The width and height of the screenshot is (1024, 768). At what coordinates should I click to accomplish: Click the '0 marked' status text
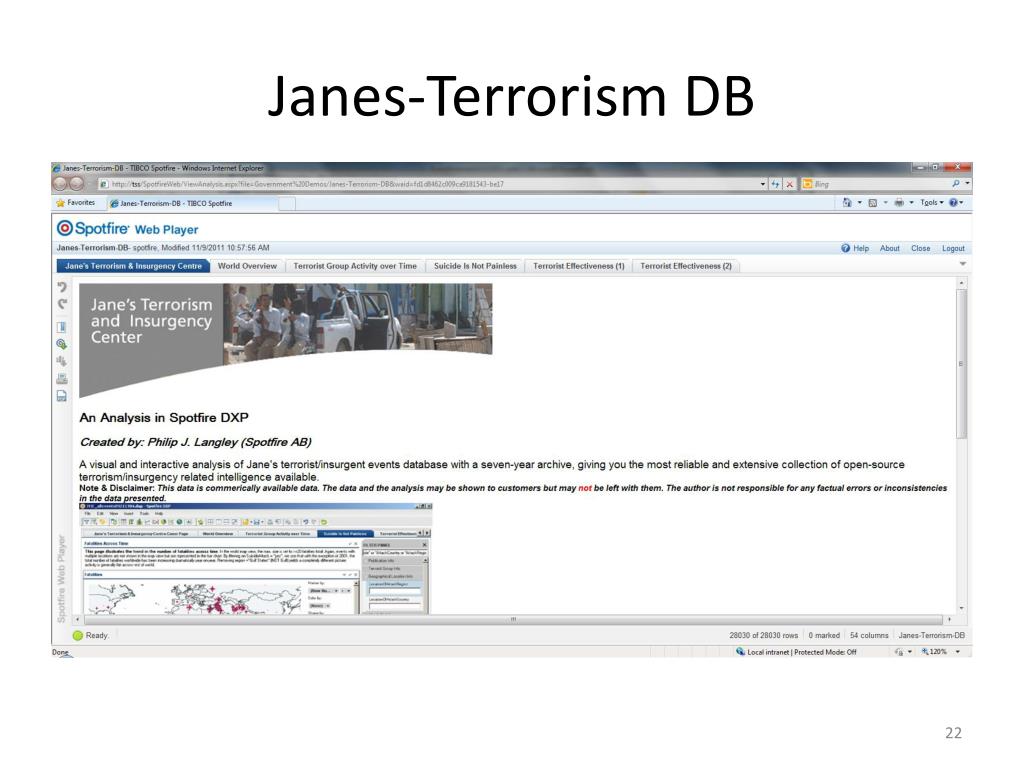pos(824,635)
